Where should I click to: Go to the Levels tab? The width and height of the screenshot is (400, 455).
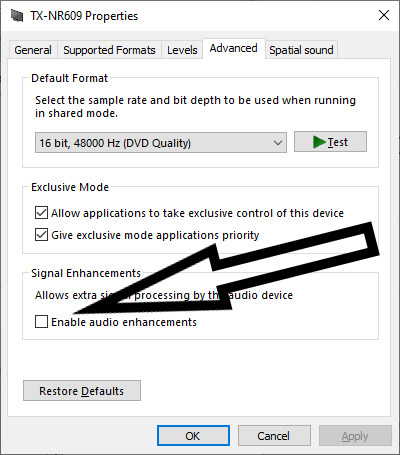(182, 50)
